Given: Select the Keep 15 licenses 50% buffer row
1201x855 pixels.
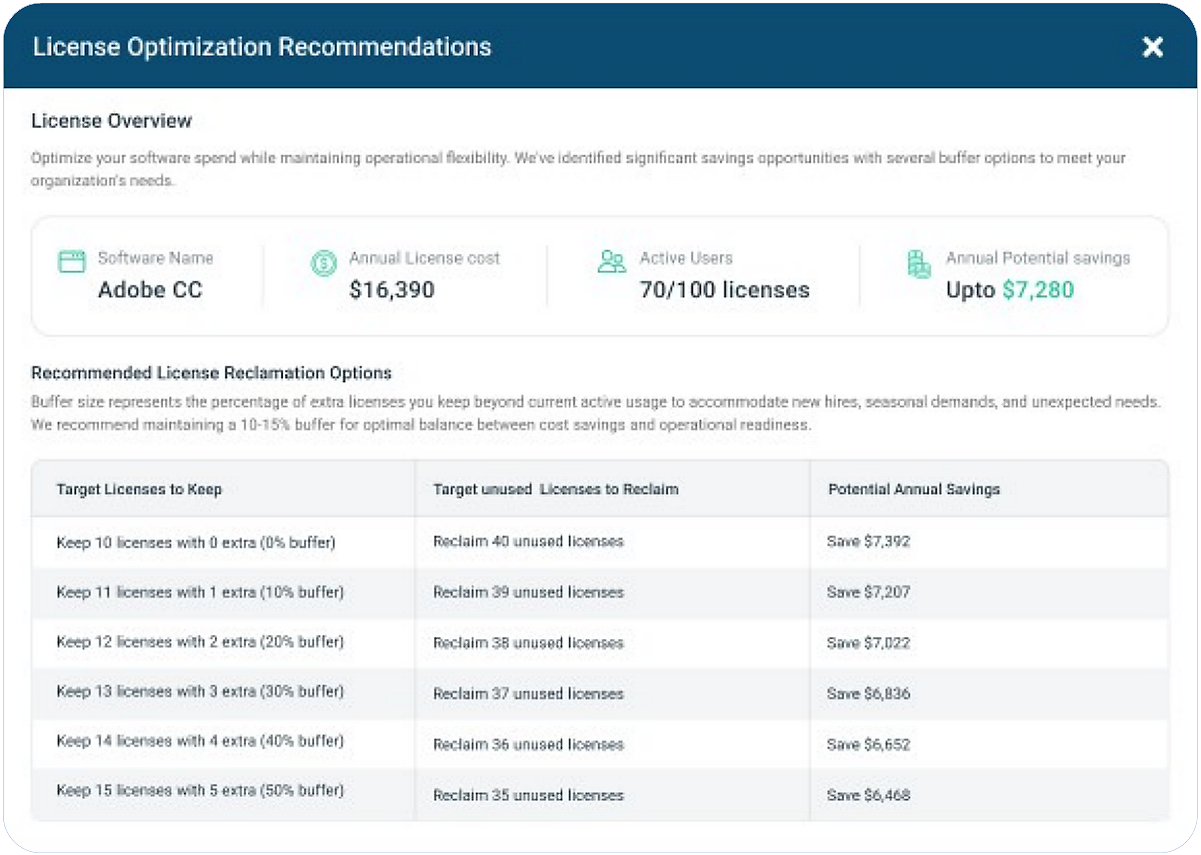Looking at the screenshot, I should tap(600, 795).
